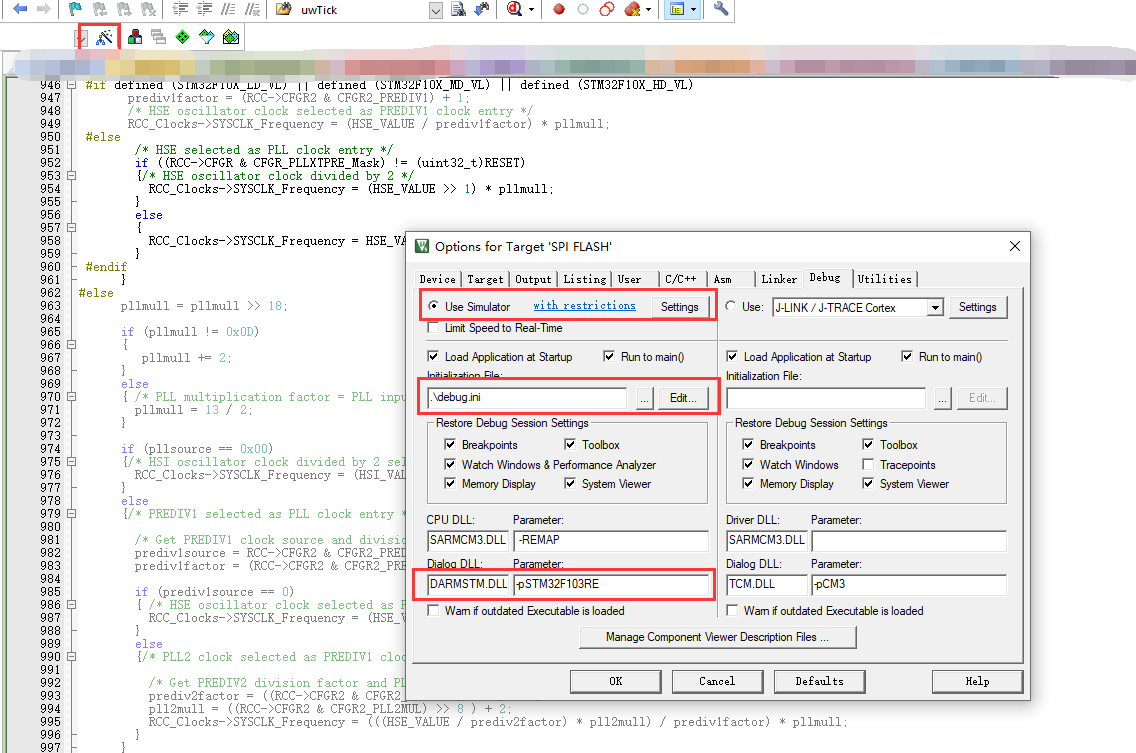Image resolution: width=1136 pixels, height=753 pixels.
Task: Navigate backward with the blue left arrow
Action: click(x=20, y=9)
